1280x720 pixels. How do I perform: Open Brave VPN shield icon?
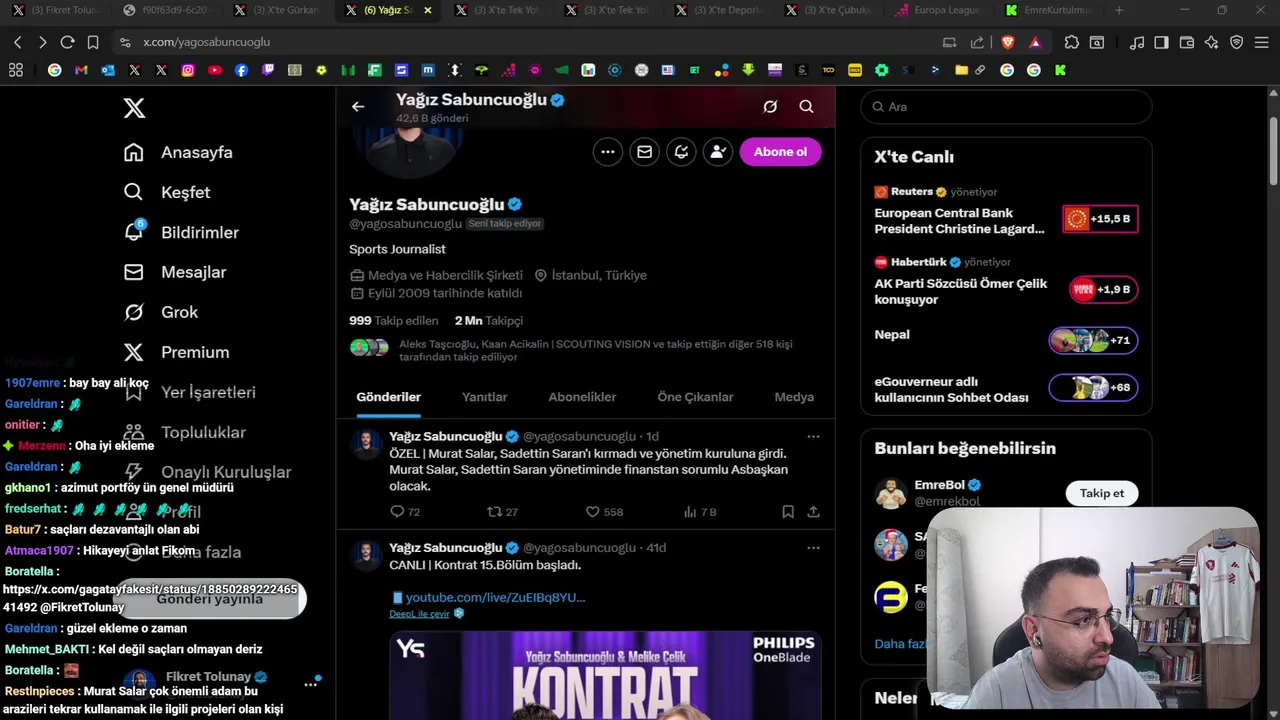[1236, 42]
